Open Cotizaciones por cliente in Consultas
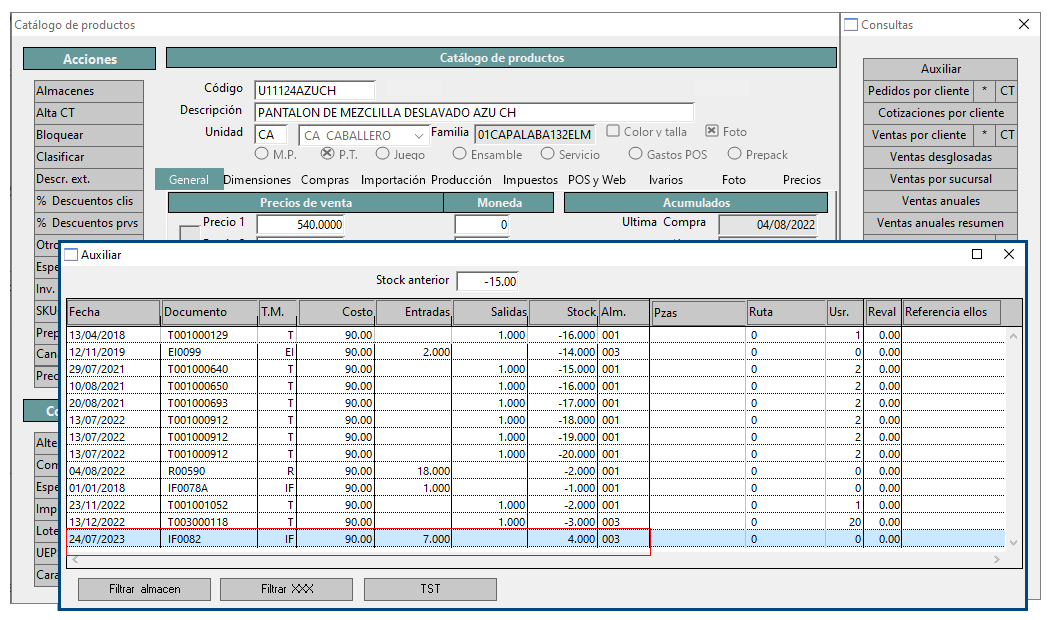The image size is (1050, 620). (940, 113)
